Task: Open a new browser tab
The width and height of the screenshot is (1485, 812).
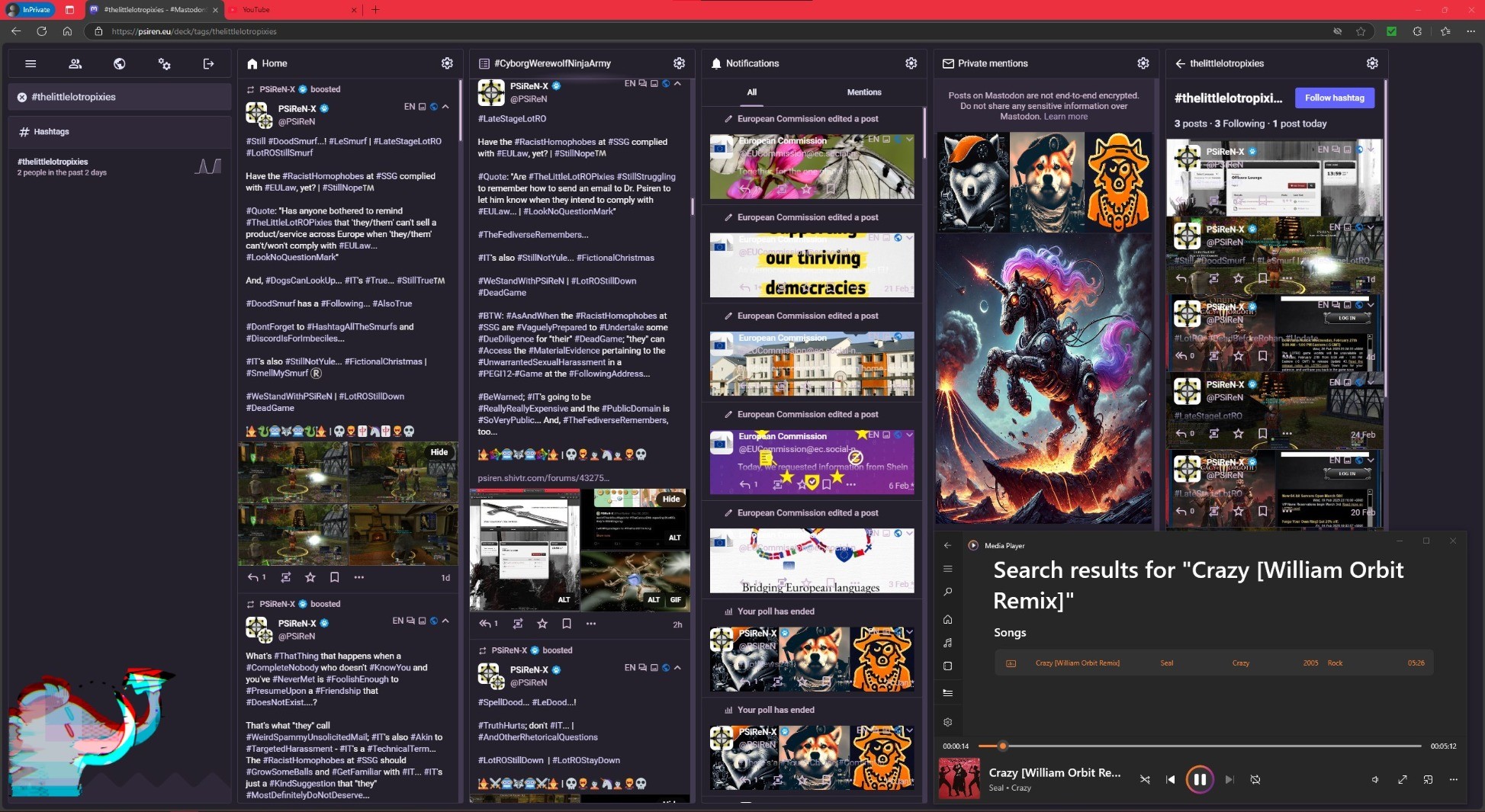Action: [x=375, y=10]
